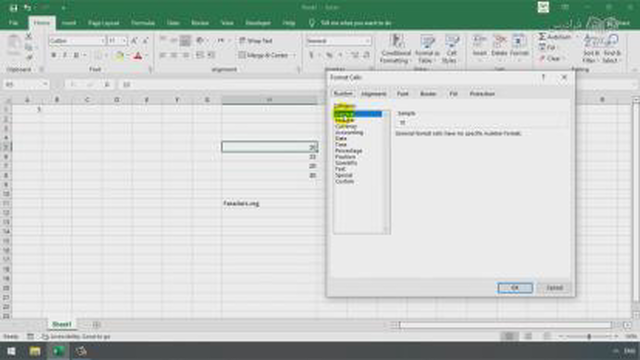Open the Formulas ribbon tab

click(143, 23)
